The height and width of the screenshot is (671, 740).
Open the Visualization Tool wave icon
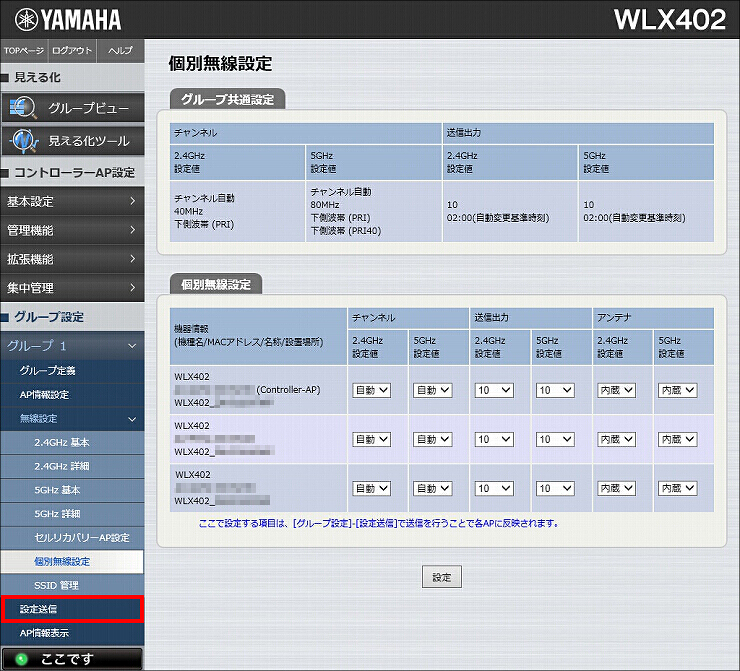pyautogui.click(x=24, y=141)
